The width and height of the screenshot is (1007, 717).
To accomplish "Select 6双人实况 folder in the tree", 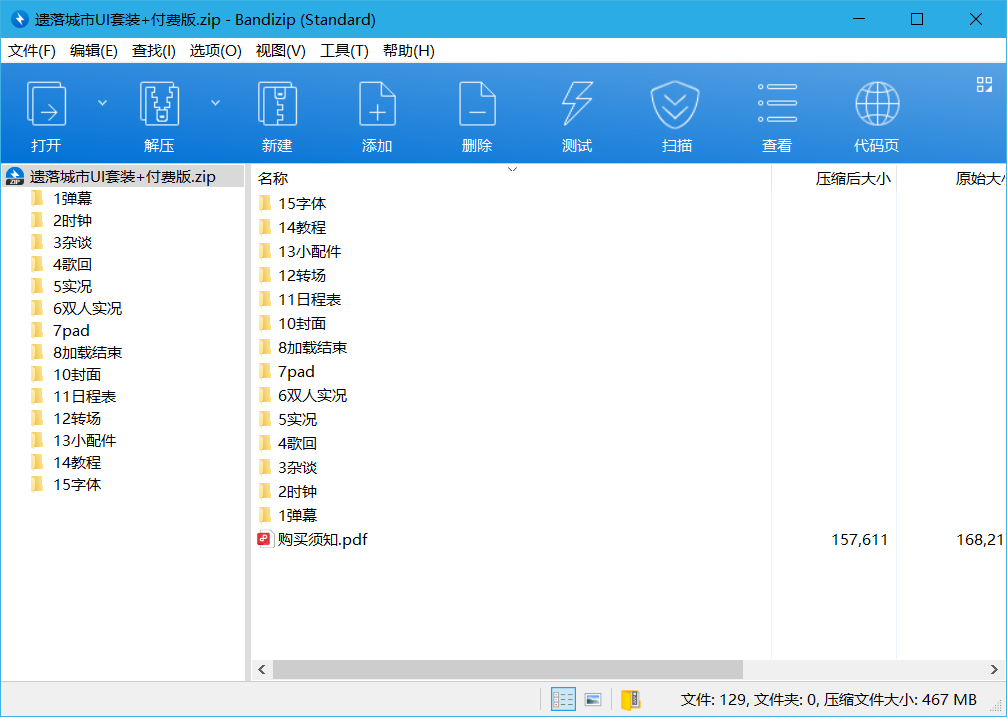I will (x=87, y=308).
